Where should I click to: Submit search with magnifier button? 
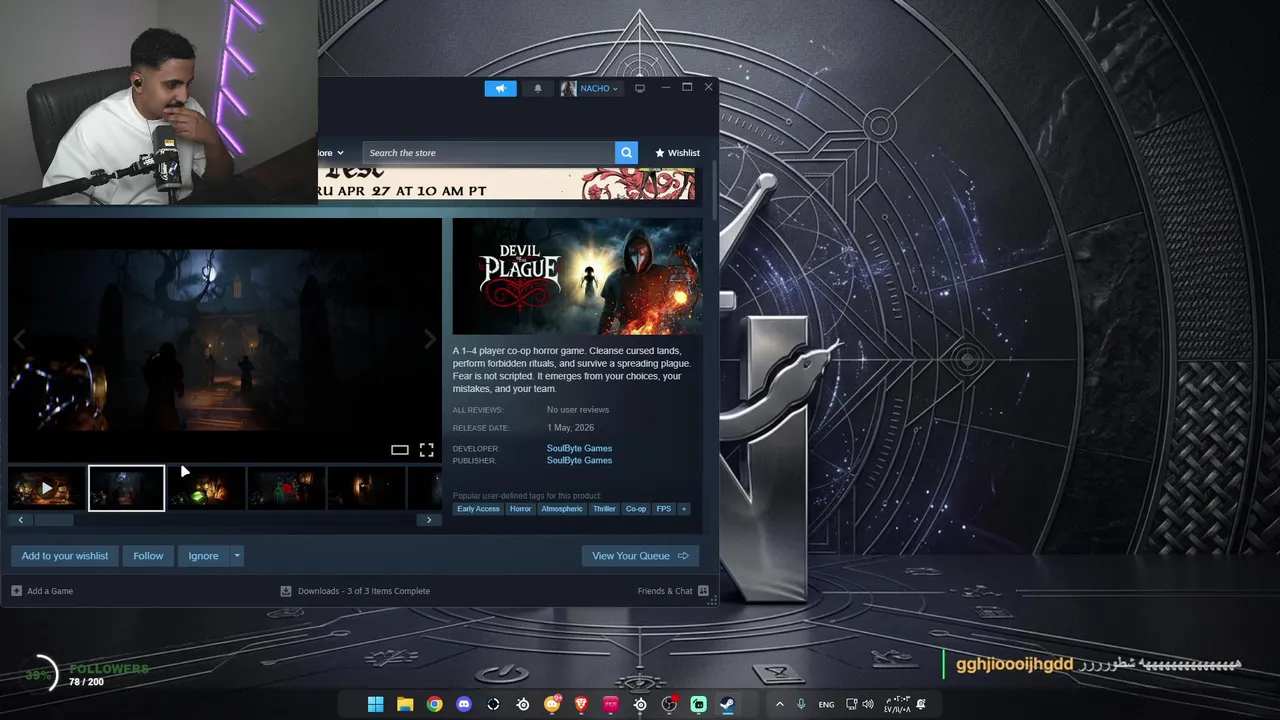(627, 153)
